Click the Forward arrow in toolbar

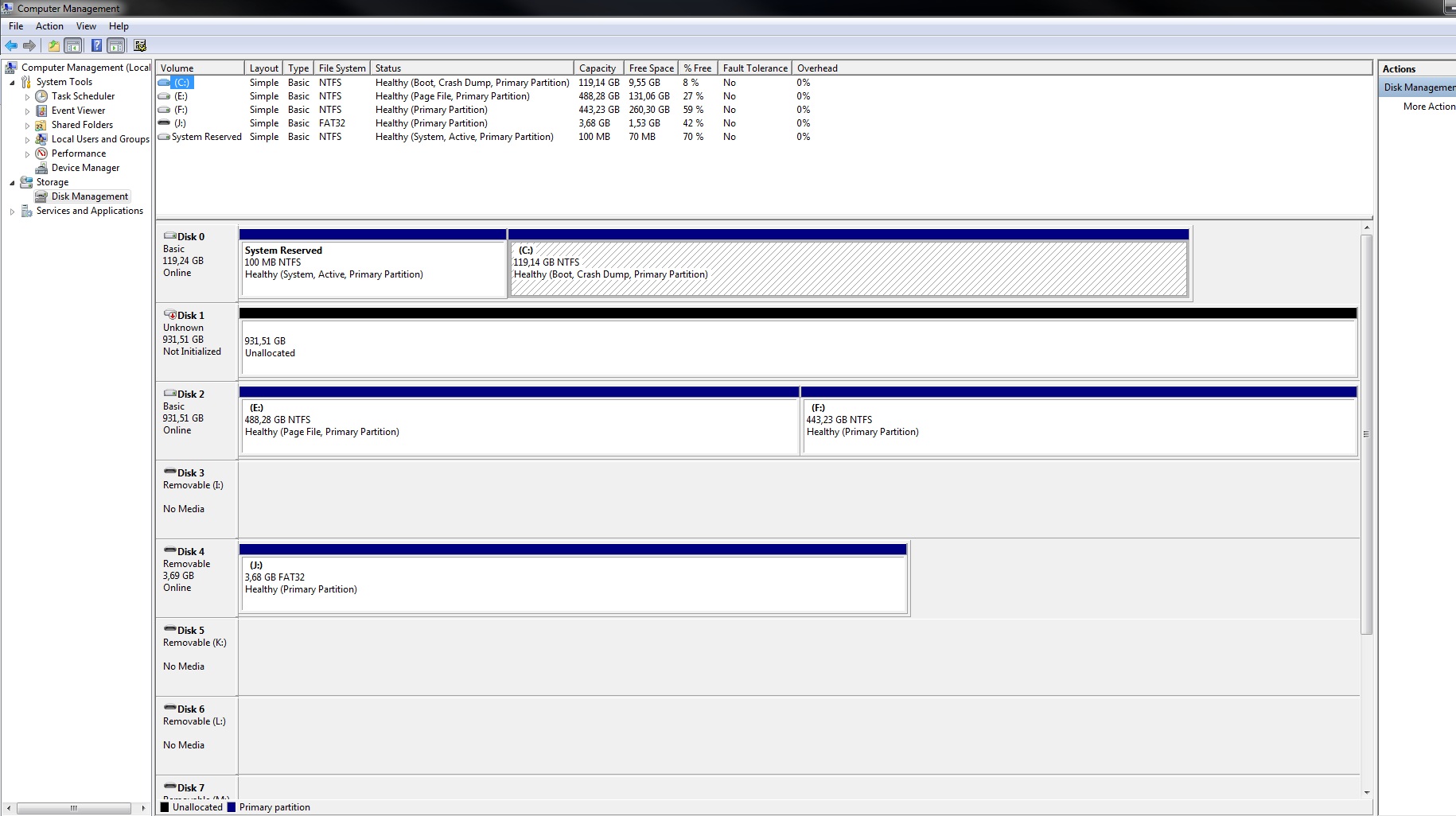29,45
